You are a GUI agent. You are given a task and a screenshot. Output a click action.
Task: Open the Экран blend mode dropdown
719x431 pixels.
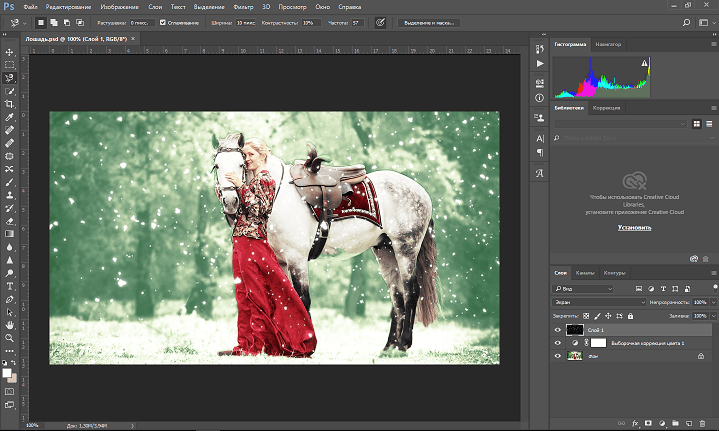click(x=598, y=302)
